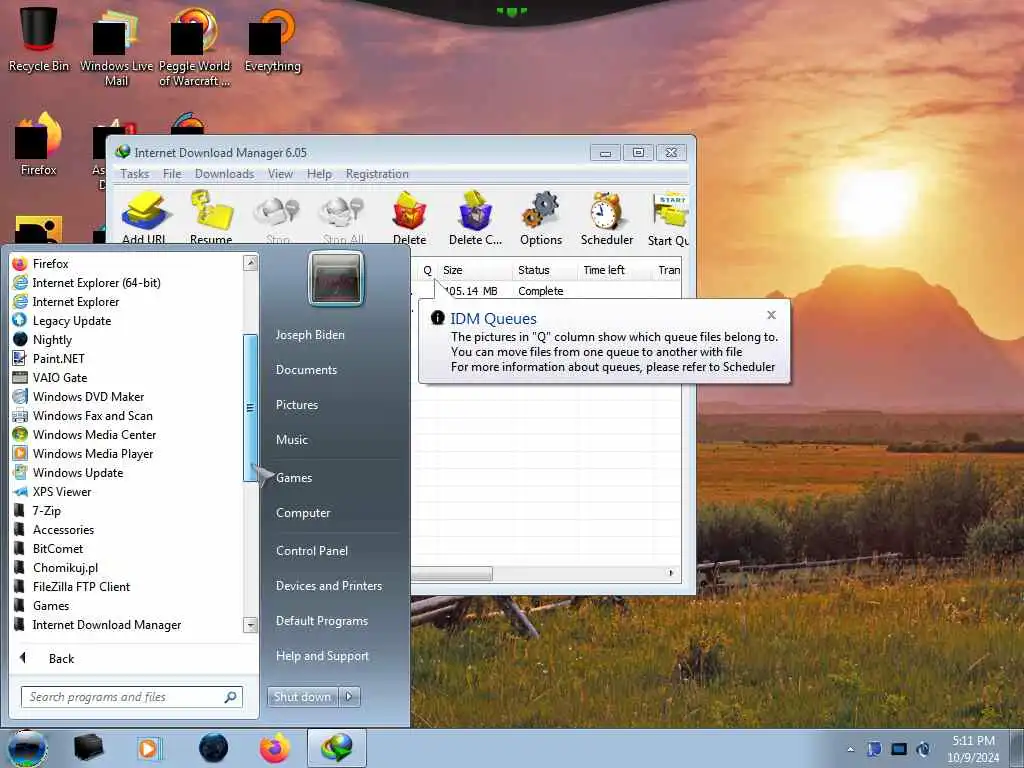This screenshot has height=768, width=1024.
Task: Sort by the Time left column header
Action: [x=615, y=270]
